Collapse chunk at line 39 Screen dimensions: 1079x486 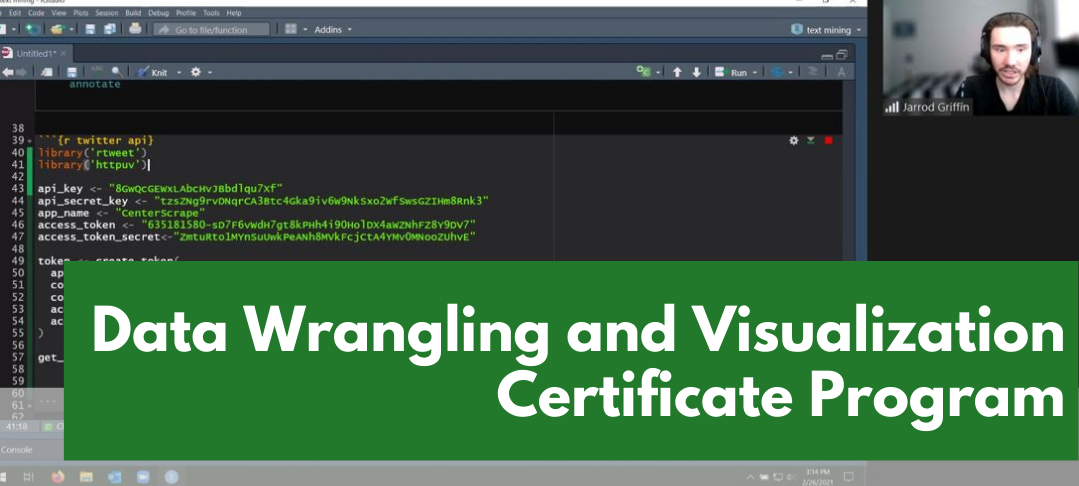(x=30, y=141)
